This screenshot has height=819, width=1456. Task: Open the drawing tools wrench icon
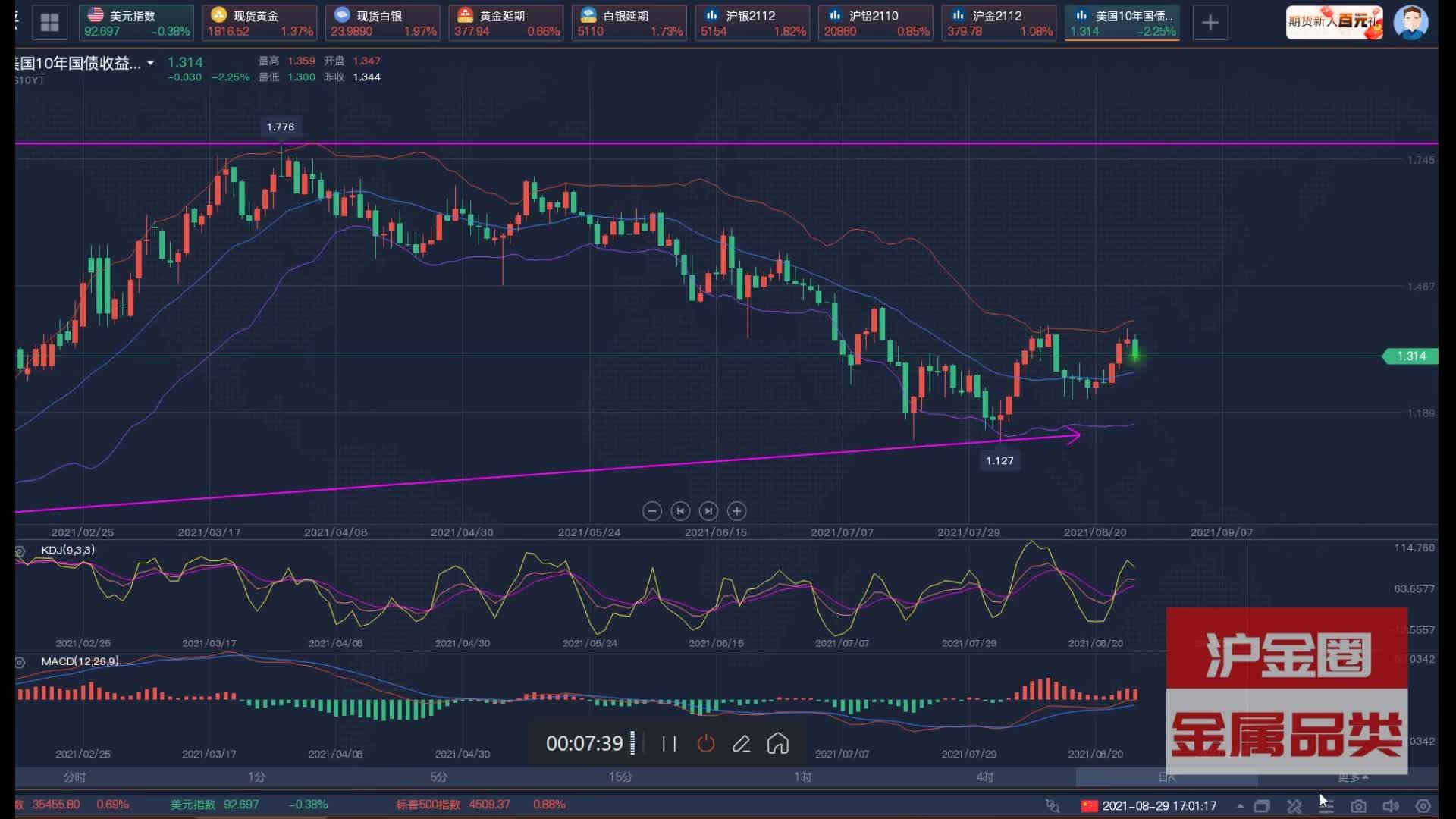[1294, 807]
